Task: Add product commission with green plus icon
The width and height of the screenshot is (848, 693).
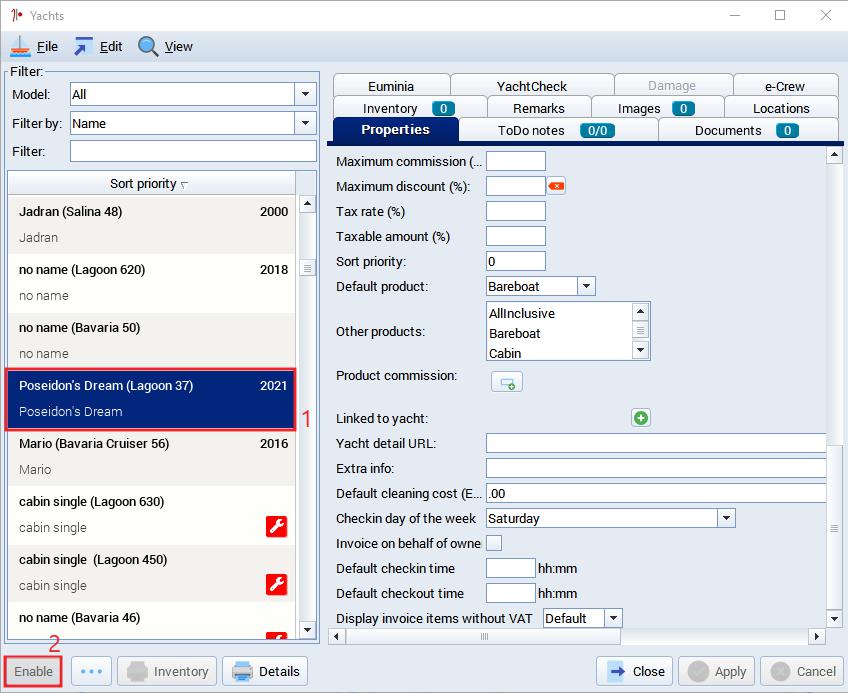Action: [x=507, y=382]
